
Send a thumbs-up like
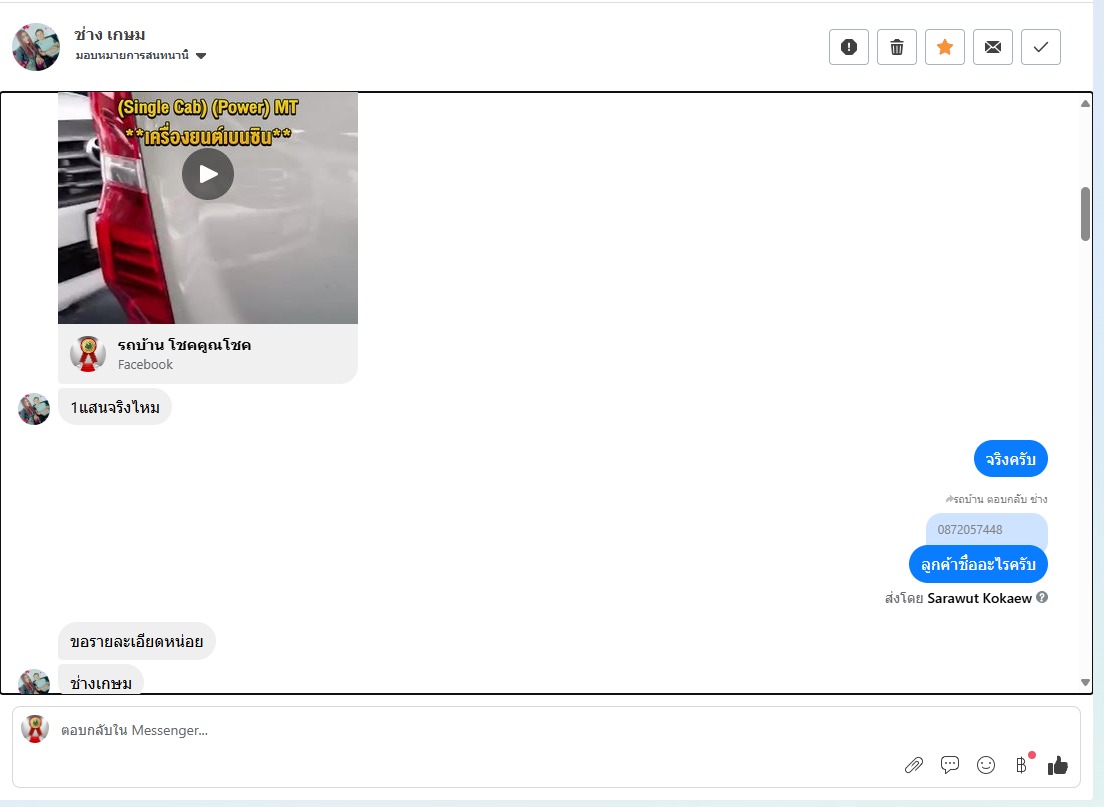point(1058,765)
